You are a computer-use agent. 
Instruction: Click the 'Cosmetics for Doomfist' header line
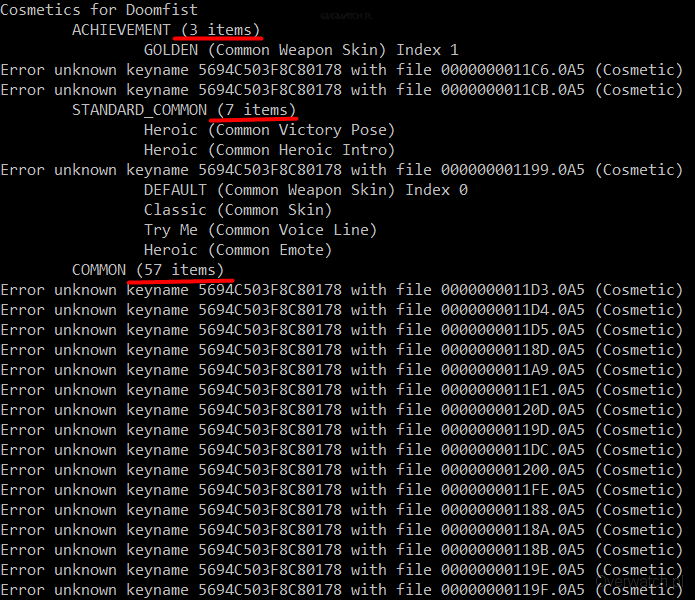click(99, 10)
